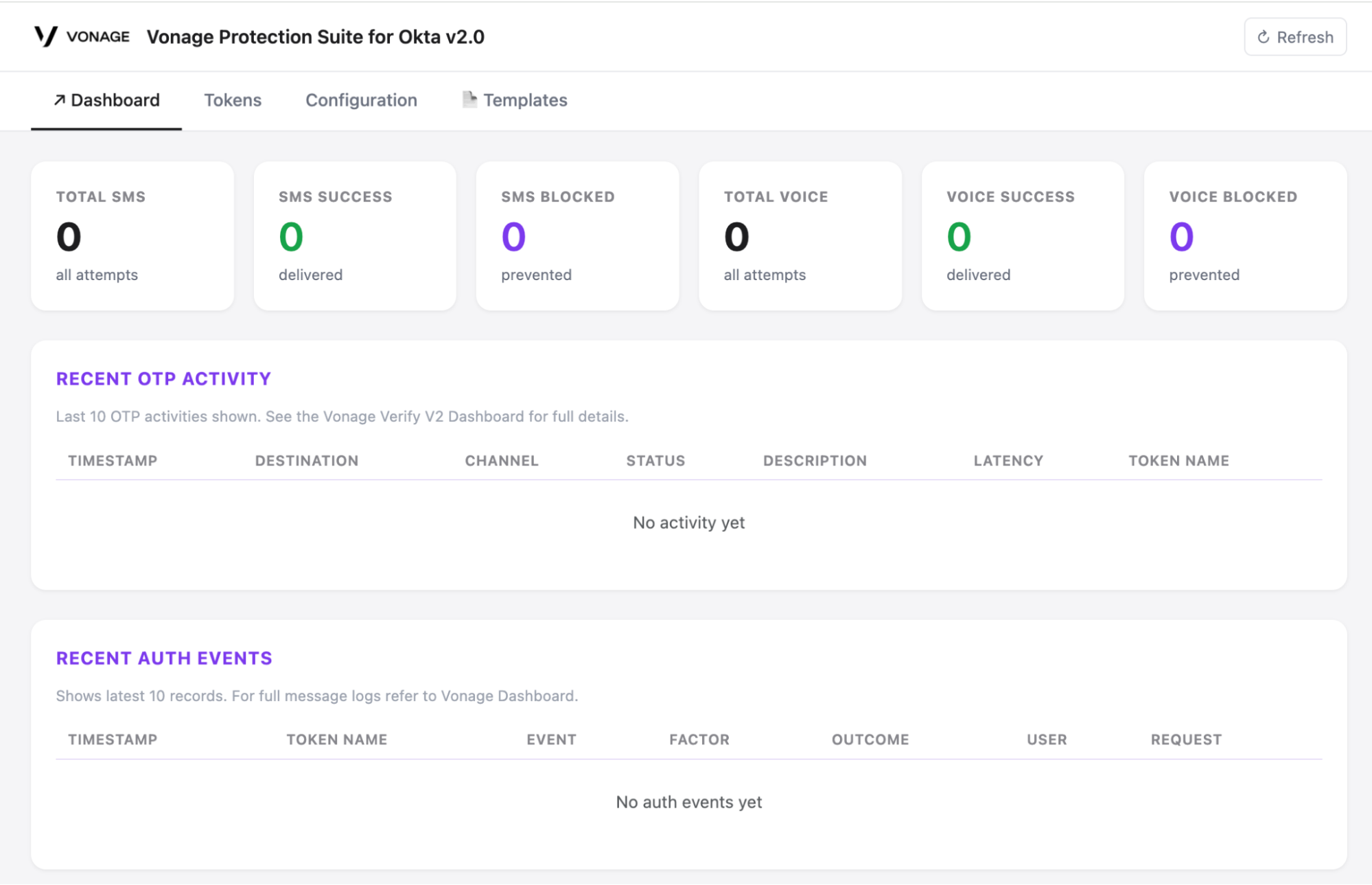Click the Vonage Protection Suite title

316,37
